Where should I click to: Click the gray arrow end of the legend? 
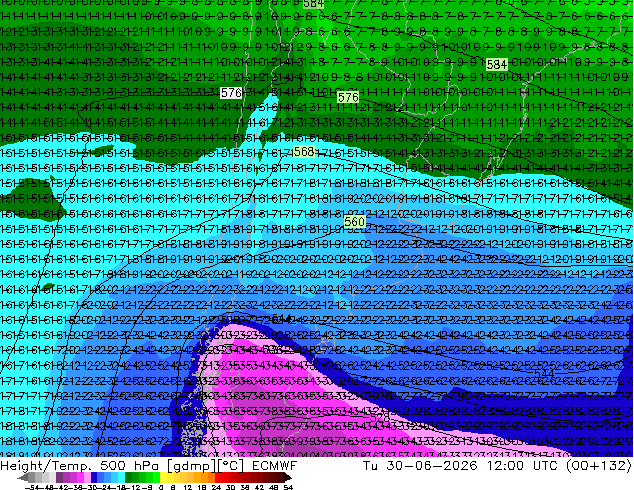(23, 477)
